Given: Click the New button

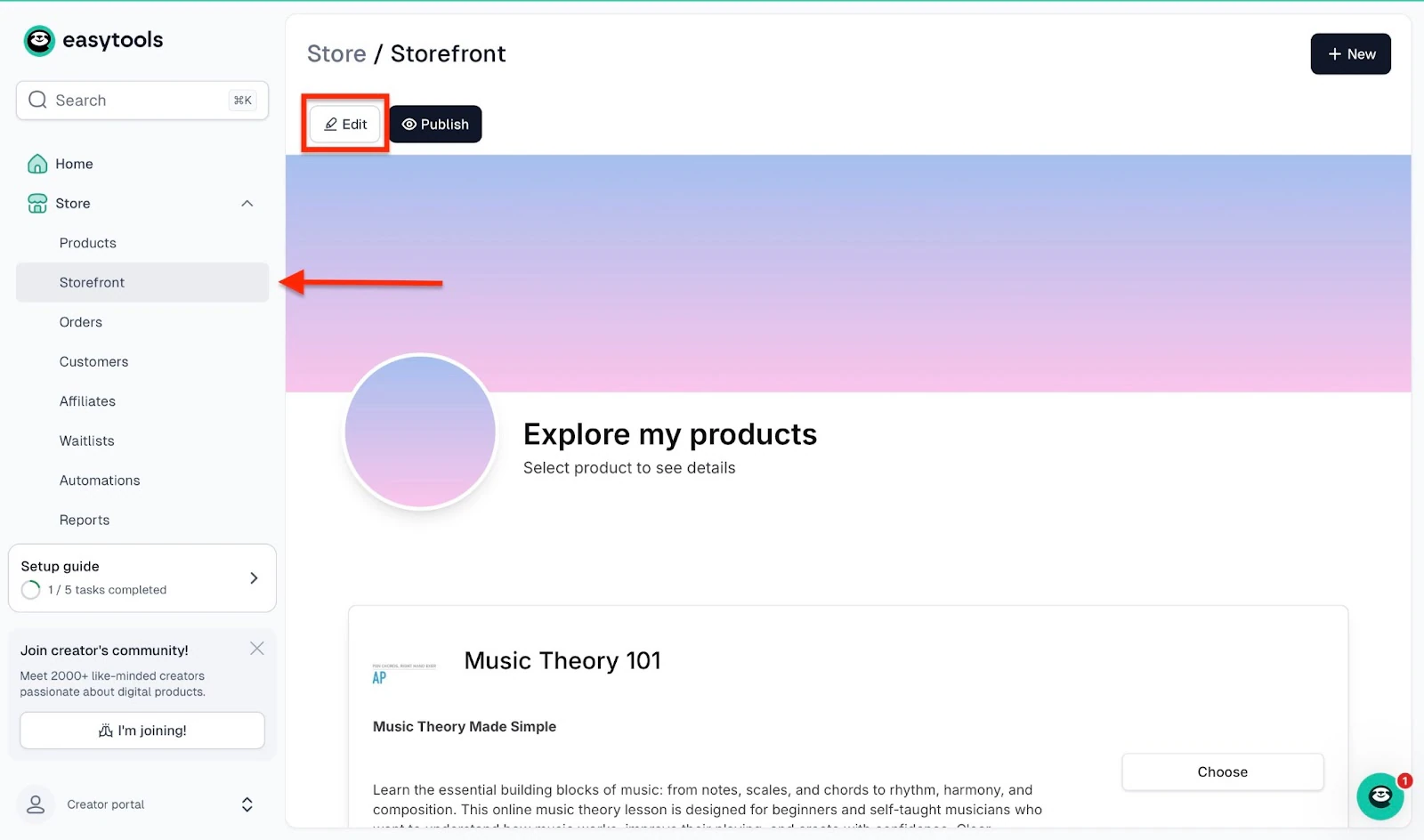Looking at the screenshot, I should click(1350, 54).
